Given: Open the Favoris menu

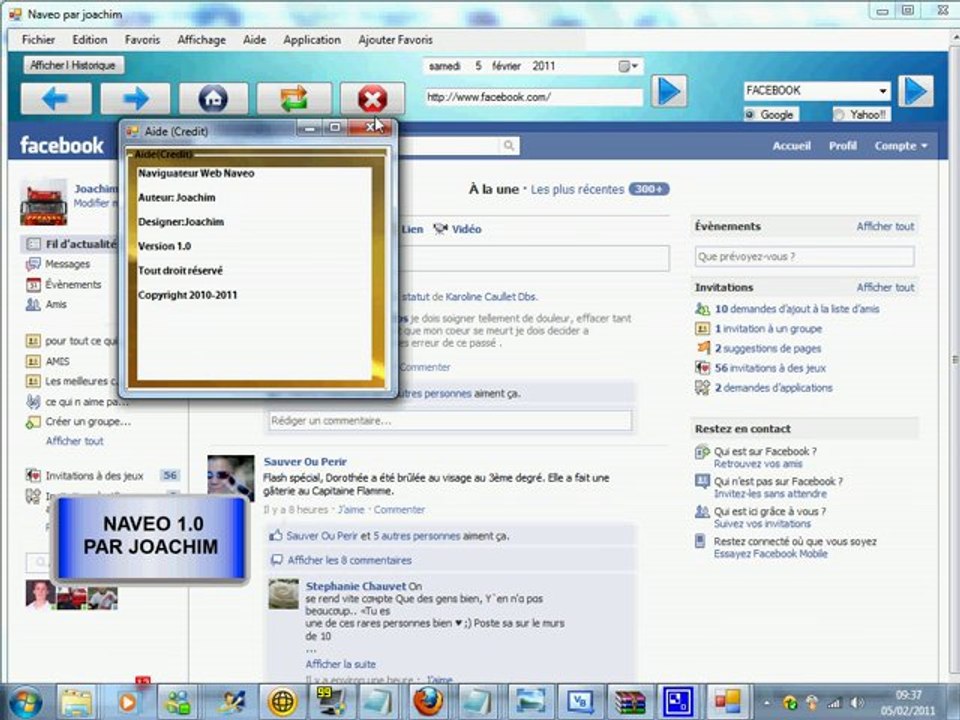Looking at the screenshot, I should click(142, 40).
